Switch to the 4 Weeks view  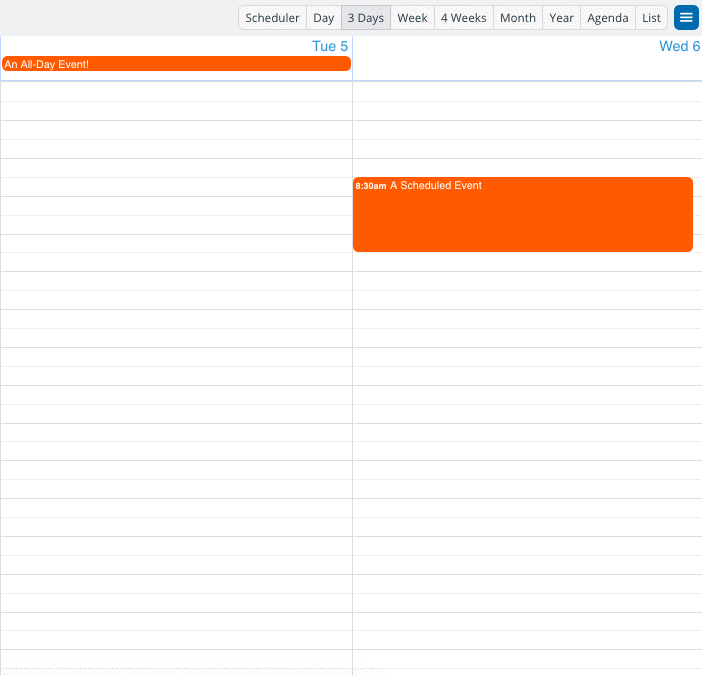(x=464, y=17)
